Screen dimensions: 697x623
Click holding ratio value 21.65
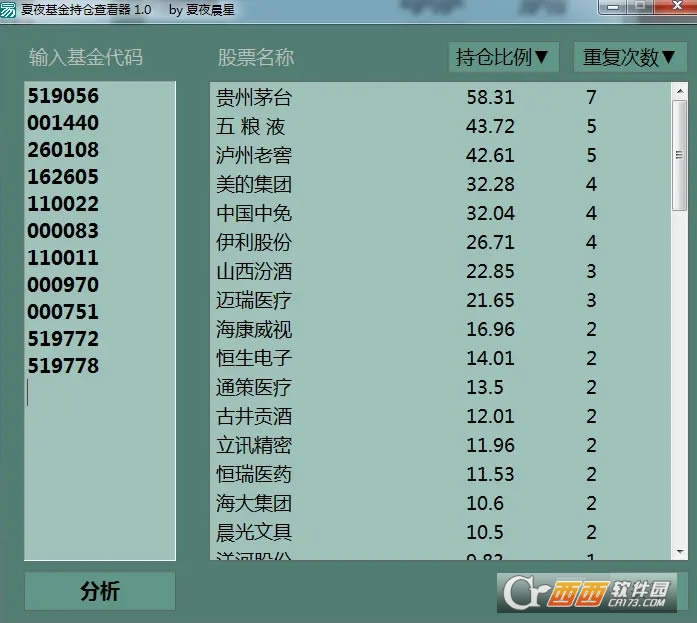[490, 300]
